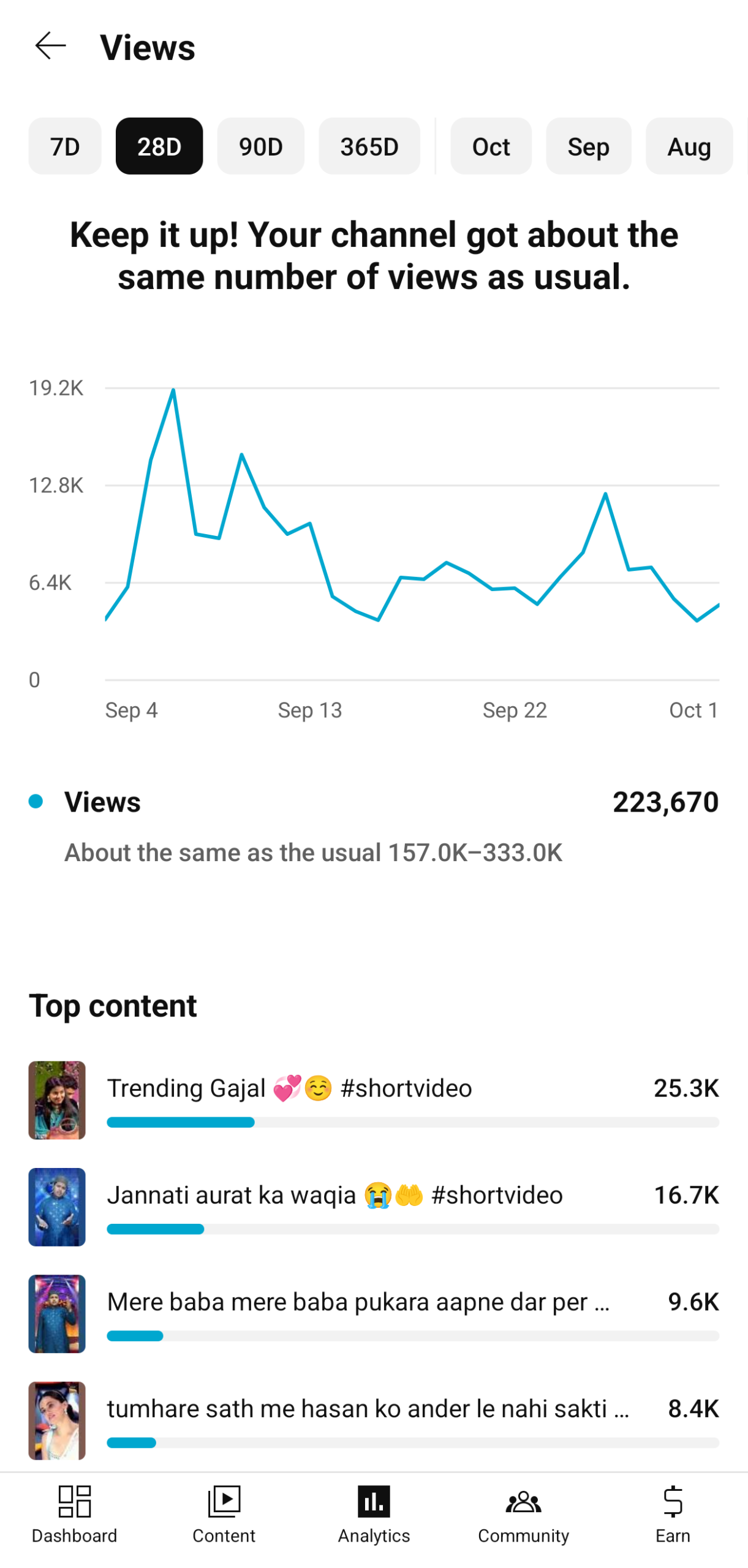Tap the Trending Gajal views progress bar
This screenshot has height=1568, width=748.
pyautogui.click(x=412, y=1122)
